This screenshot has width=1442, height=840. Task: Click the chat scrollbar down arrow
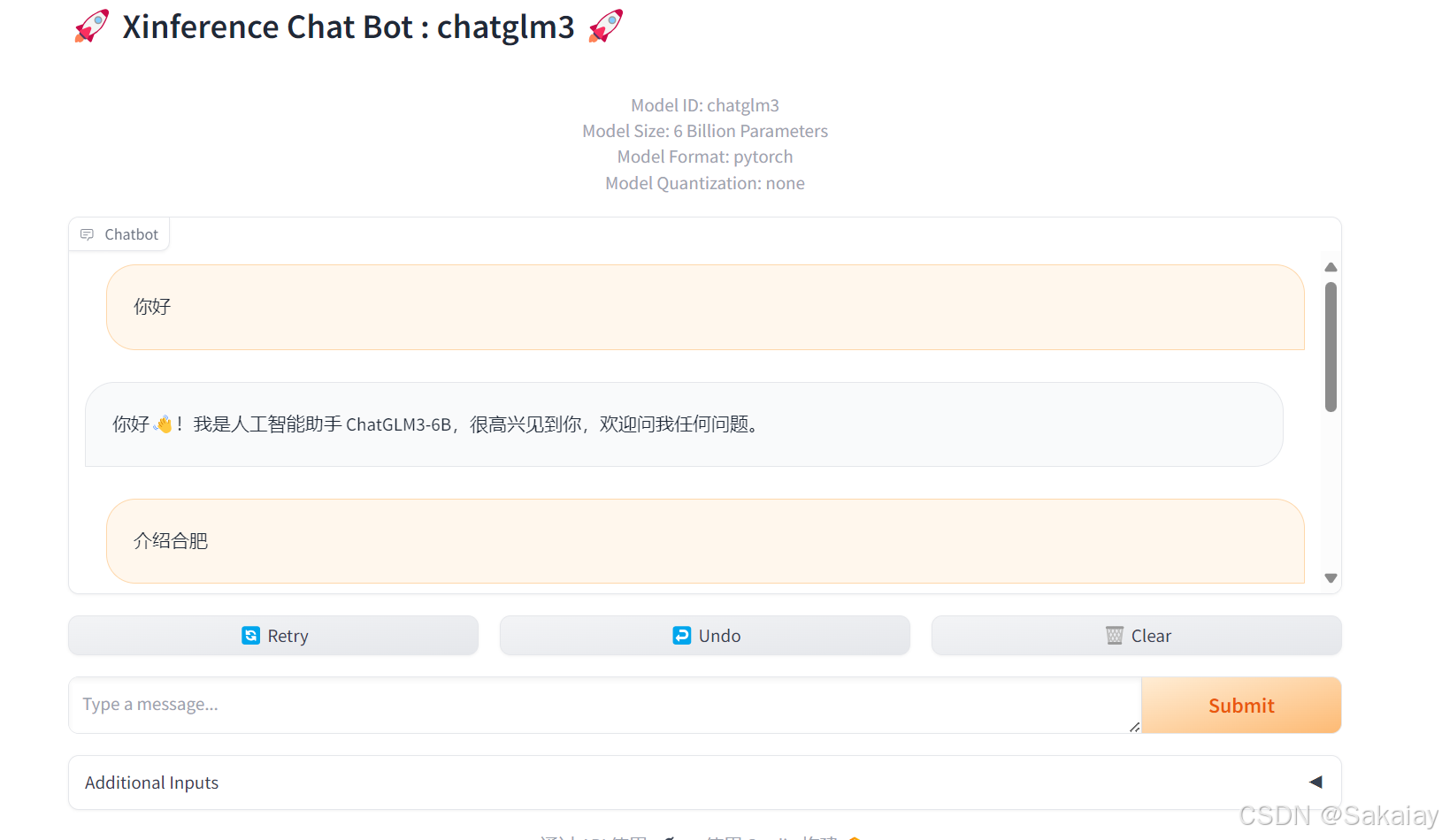(1331, 578)
